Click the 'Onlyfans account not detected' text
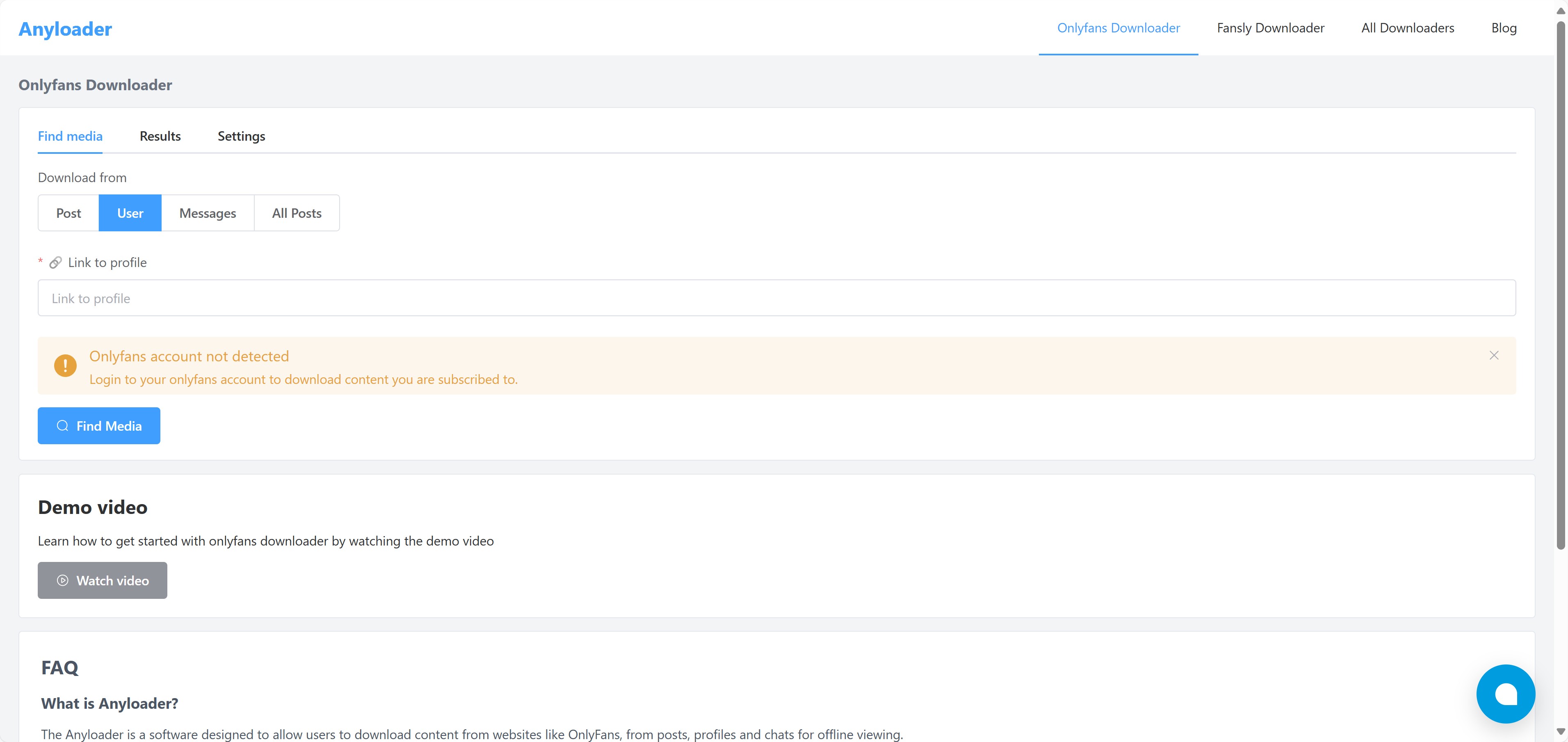The image size is (1568, 742). (189, 356)
